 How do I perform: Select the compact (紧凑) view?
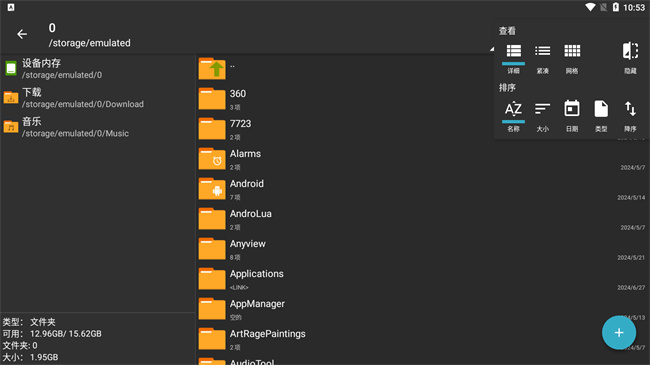(x=542, y=58)
